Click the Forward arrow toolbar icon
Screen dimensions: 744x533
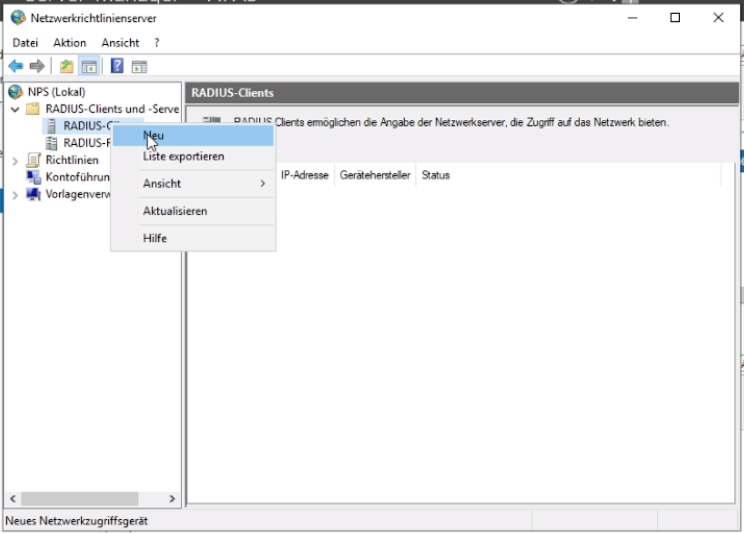pos(37,66)
